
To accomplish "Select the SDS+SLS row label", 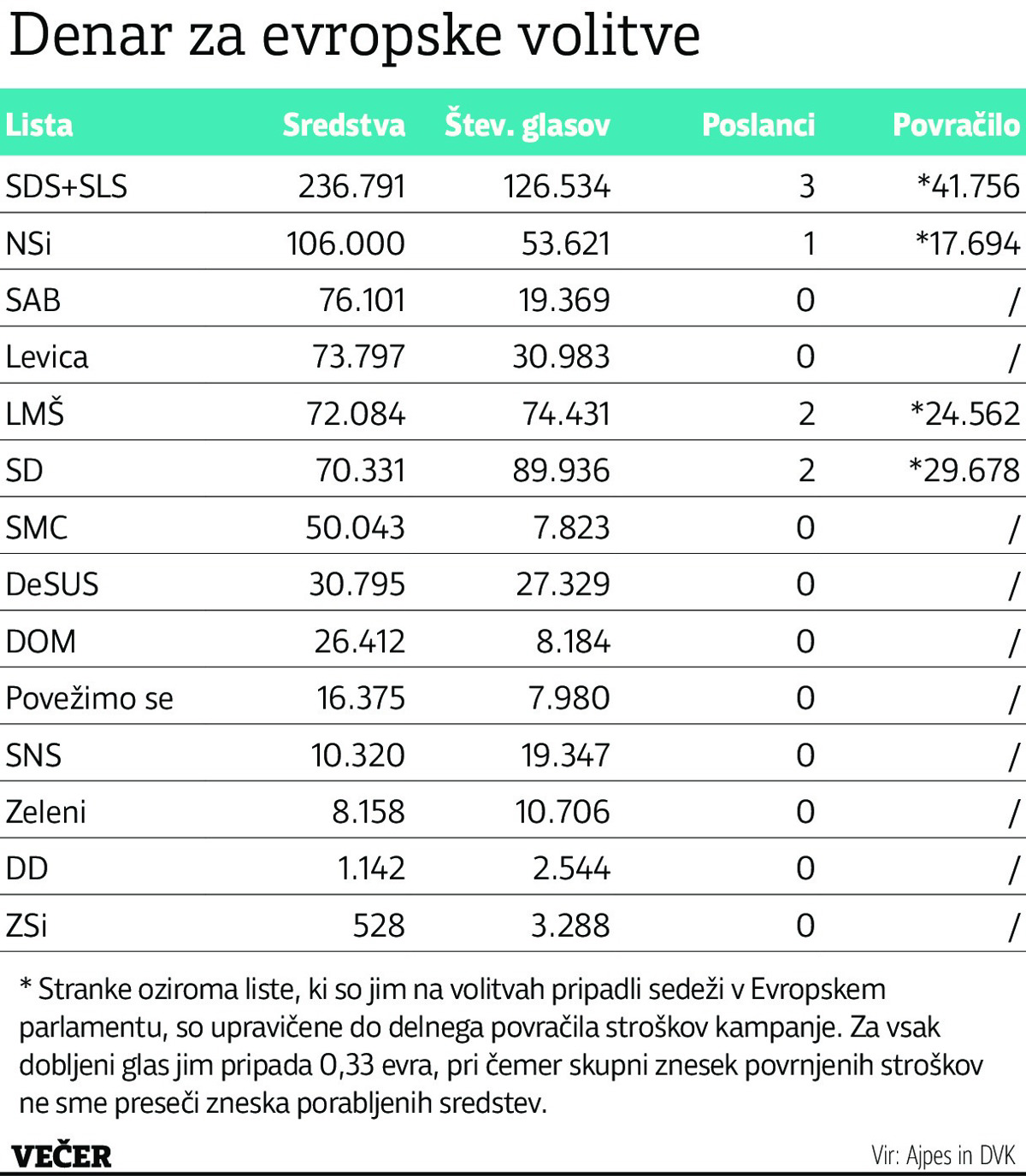I will click(x=67, y=186).
